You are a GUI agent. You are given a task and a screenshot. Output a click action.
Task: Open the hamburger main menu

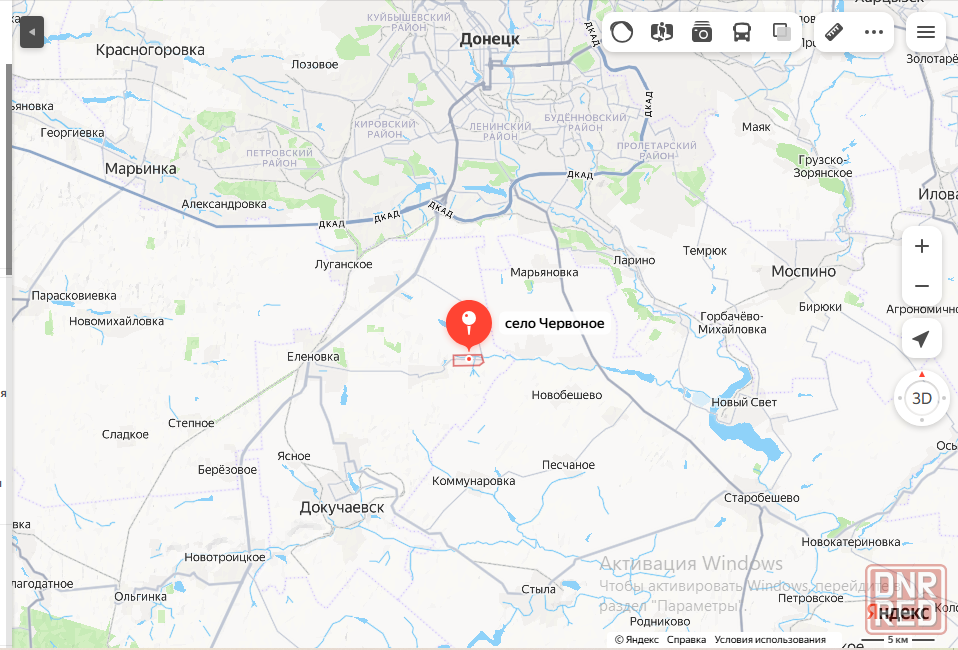(926, 32)
